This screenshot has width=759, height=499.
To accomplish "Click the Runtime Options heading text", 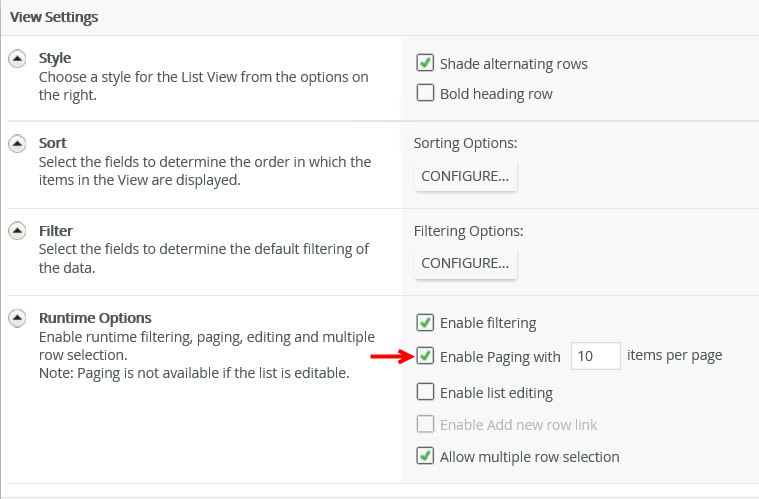I will point(95,319).
